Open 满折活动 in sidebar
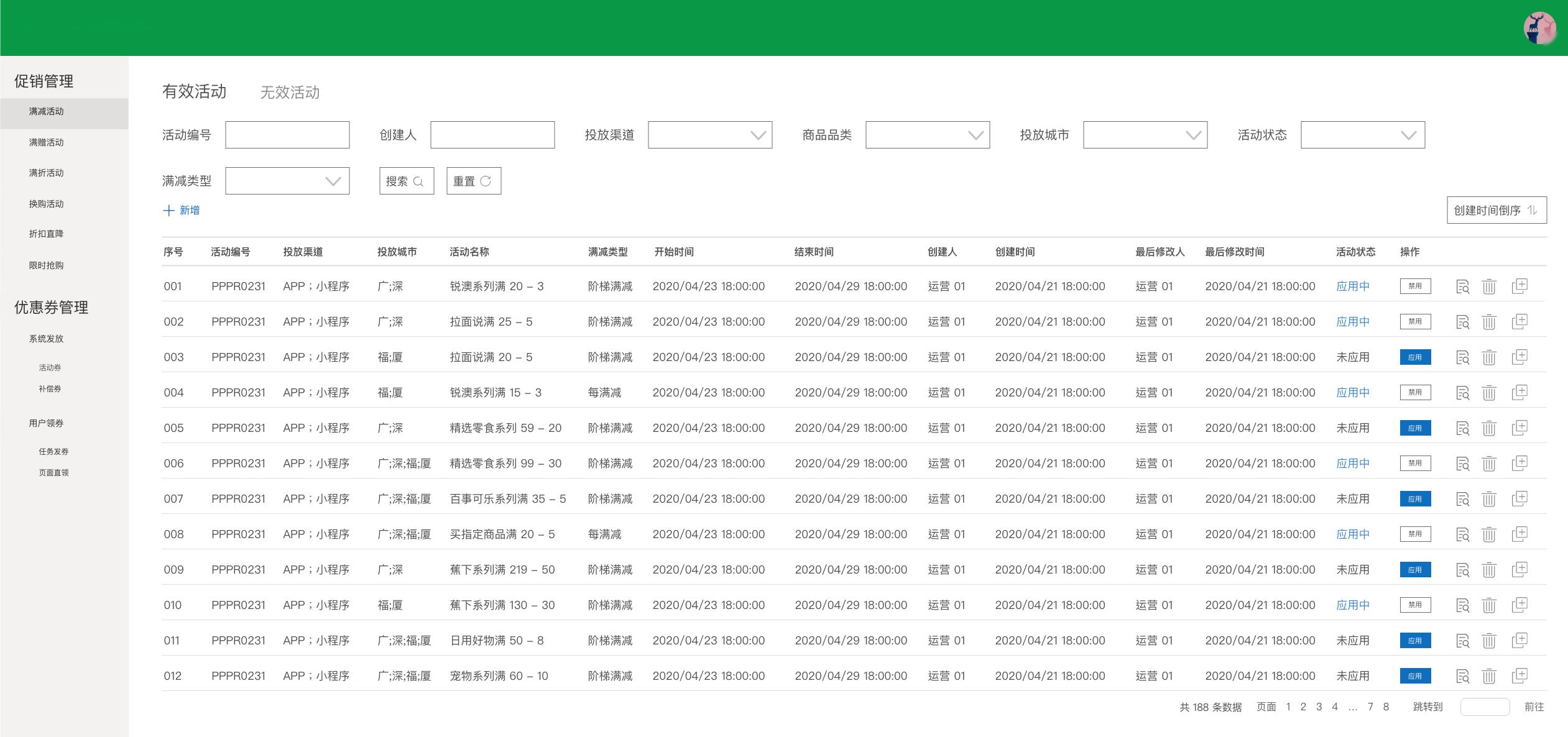The height and width of the screenshot is (737, 1568). coord(46,173)
